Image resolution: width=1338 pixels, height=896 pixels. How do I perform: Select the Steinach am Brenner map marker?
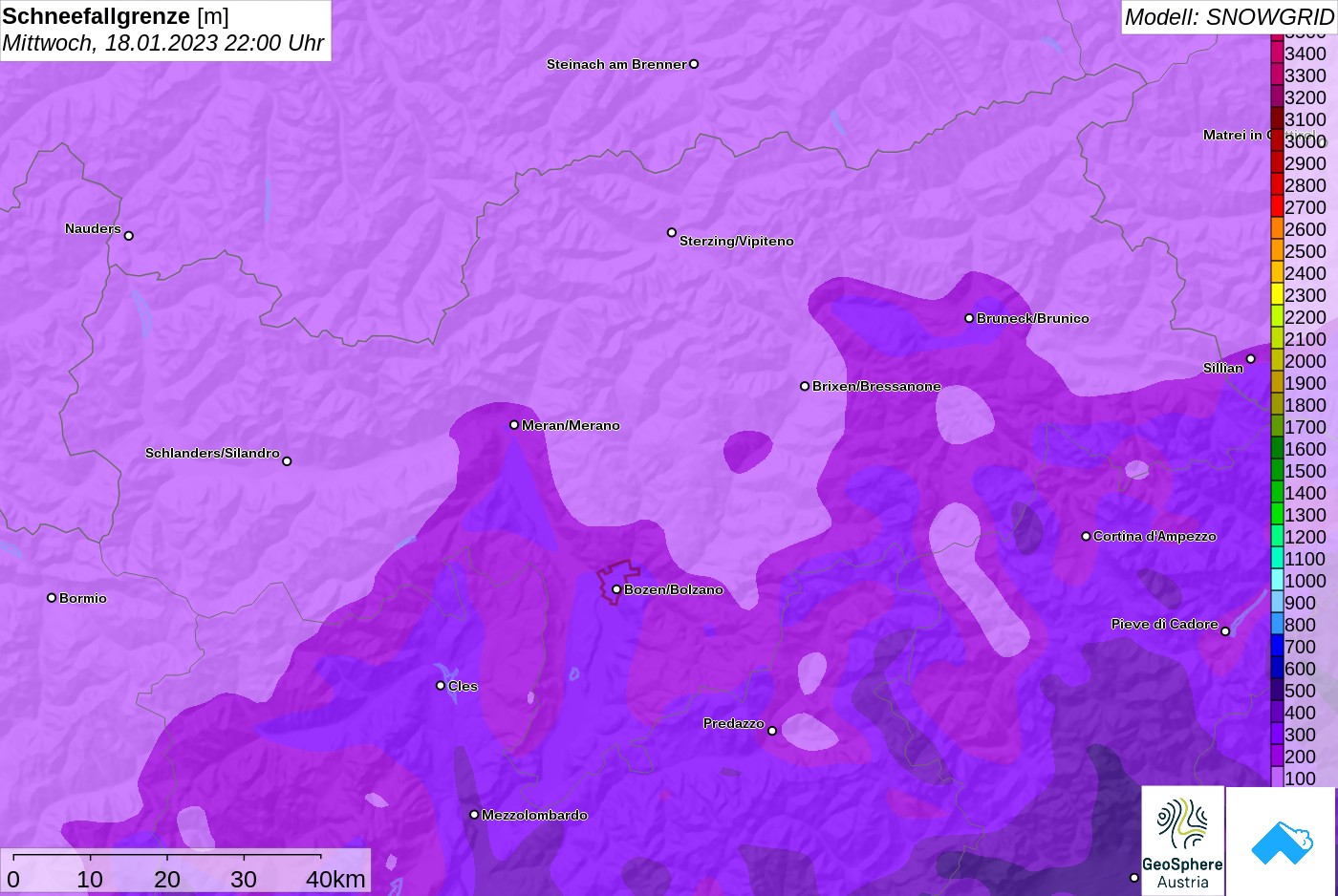point(694,64)
